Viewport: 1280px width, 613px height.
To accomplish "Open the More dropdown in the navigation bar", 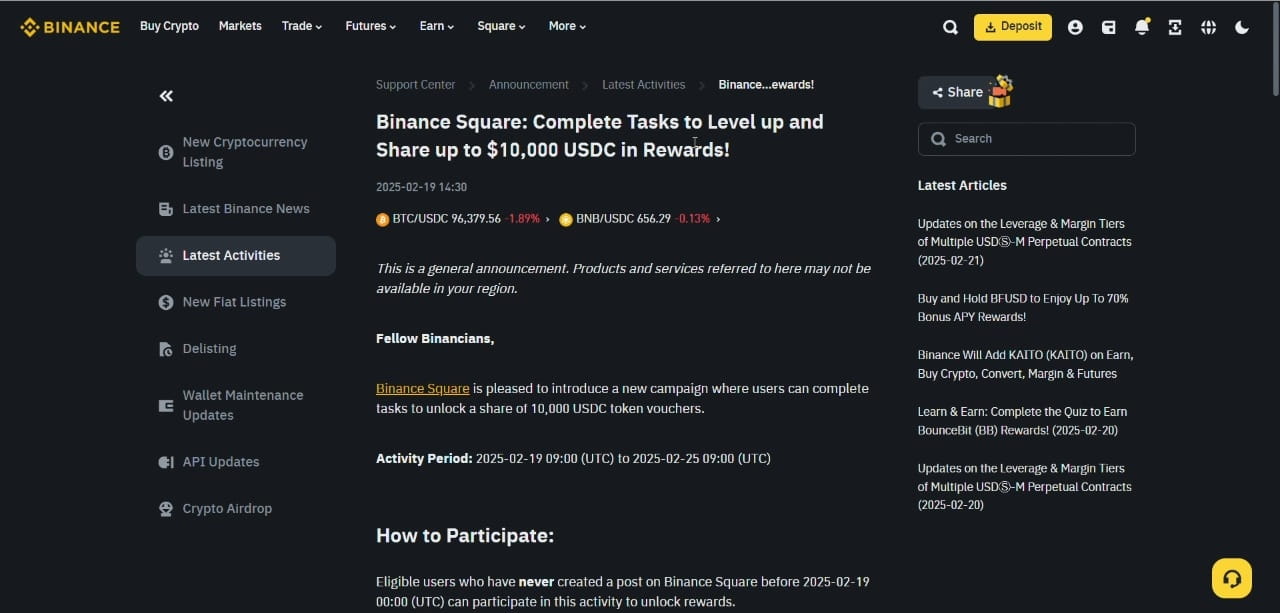I will pyautogui.click(x=566, y=26).
